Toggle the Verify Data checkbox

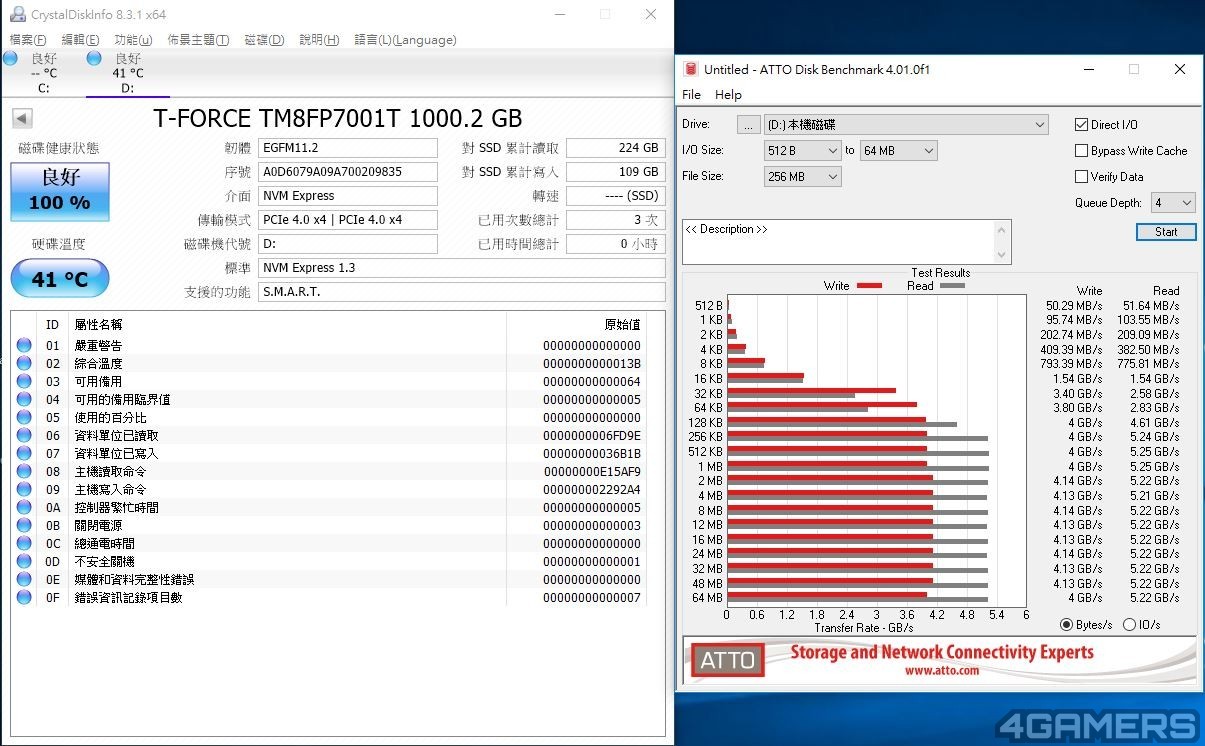(x=1081, y=177)
